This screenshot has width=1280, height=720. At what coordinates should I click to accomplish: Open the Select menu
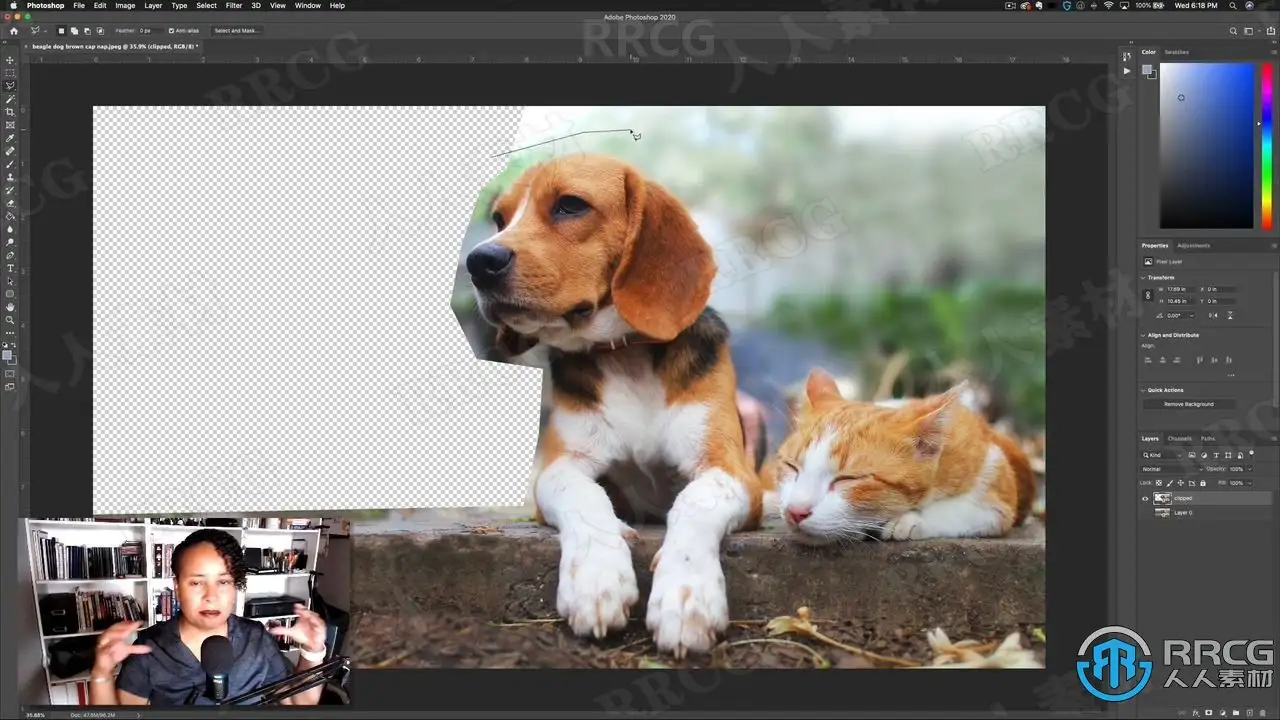point(207,6)
